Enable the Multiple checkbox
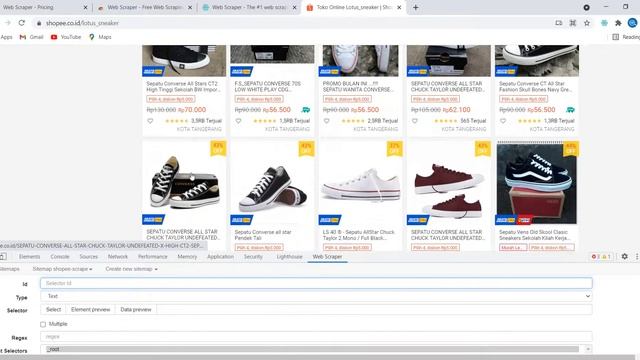Screen dimensions: 640x360 pos(43,324)
